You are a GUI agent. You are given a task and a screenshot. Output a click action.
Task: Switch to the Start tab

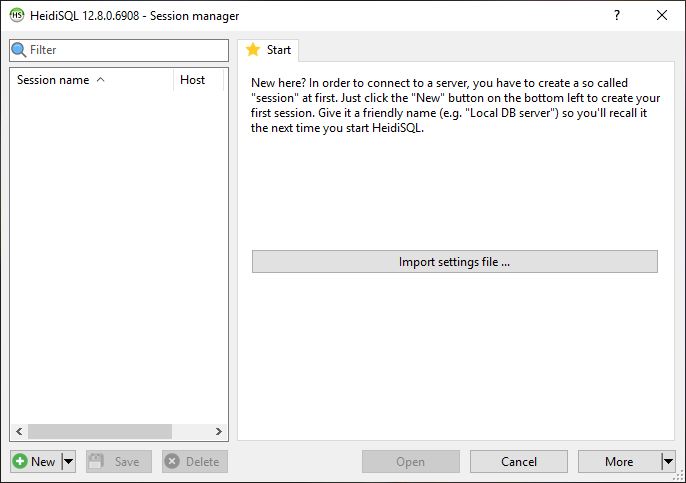[x=269, y=50]
